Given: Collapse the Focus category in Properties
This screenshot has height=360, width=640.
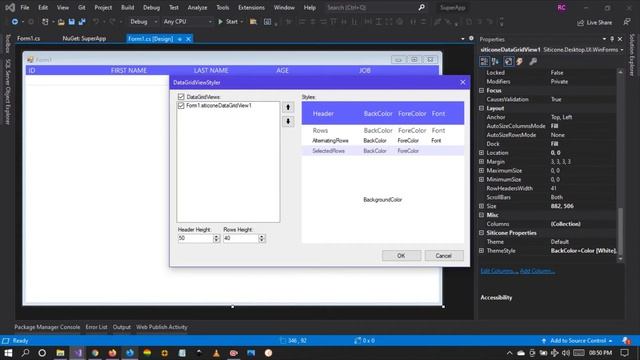Looking at the screenshot, I should click(x=482, y=91).
